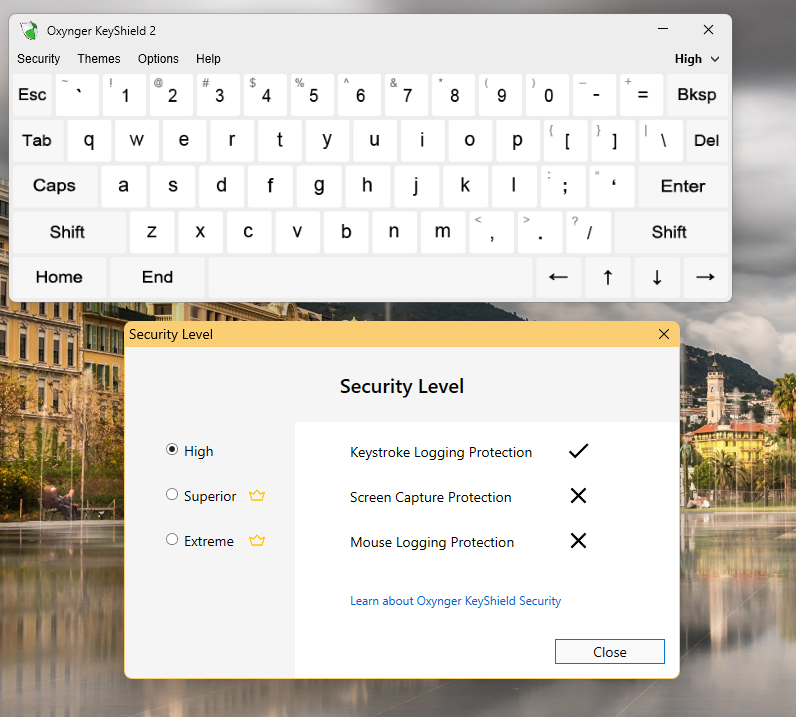Open the Security menu
Image resolution: width=796 pixels, height=717 pixels.
tap(39, 59)
